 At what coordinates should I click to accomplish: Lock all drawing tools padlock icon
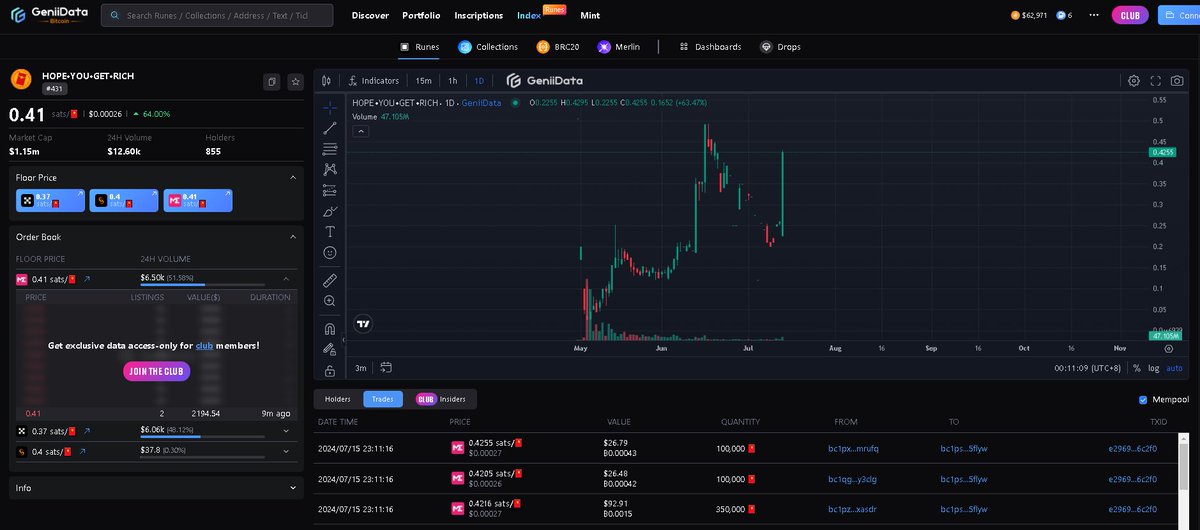(x=330, y=370)
